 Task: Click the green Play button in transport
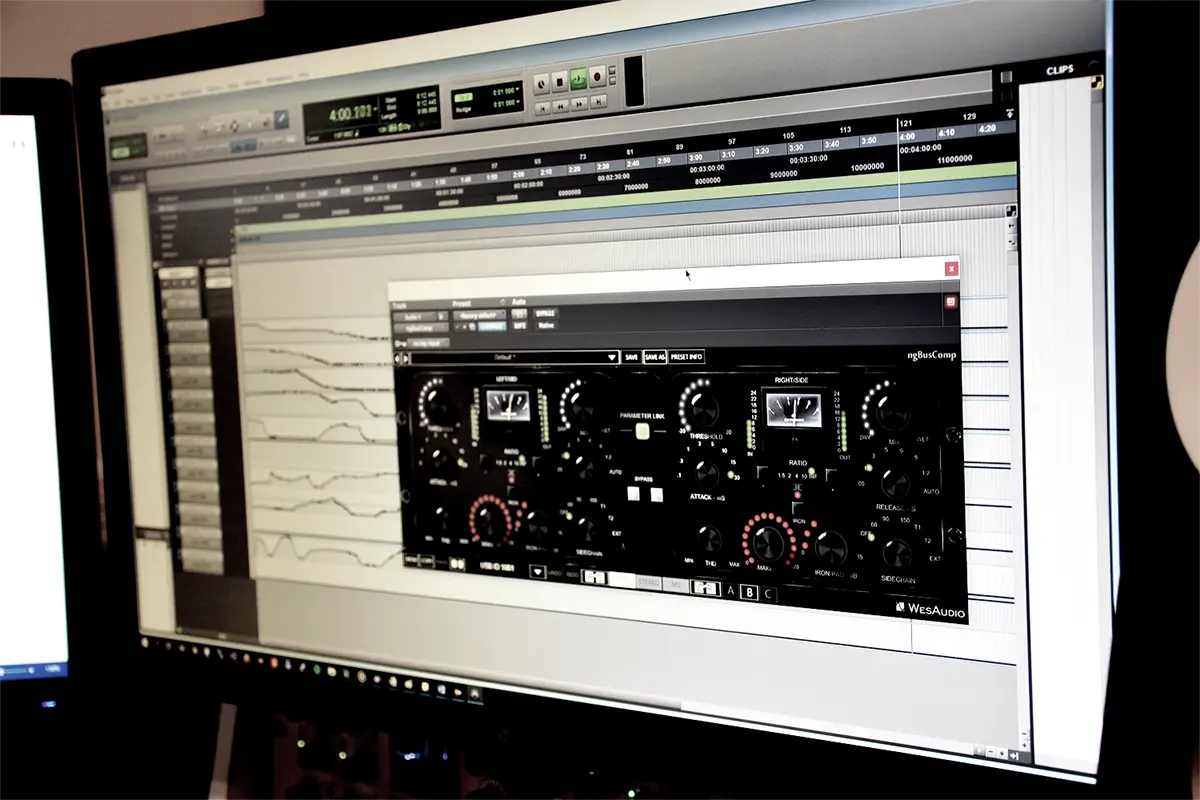(578, 80)
